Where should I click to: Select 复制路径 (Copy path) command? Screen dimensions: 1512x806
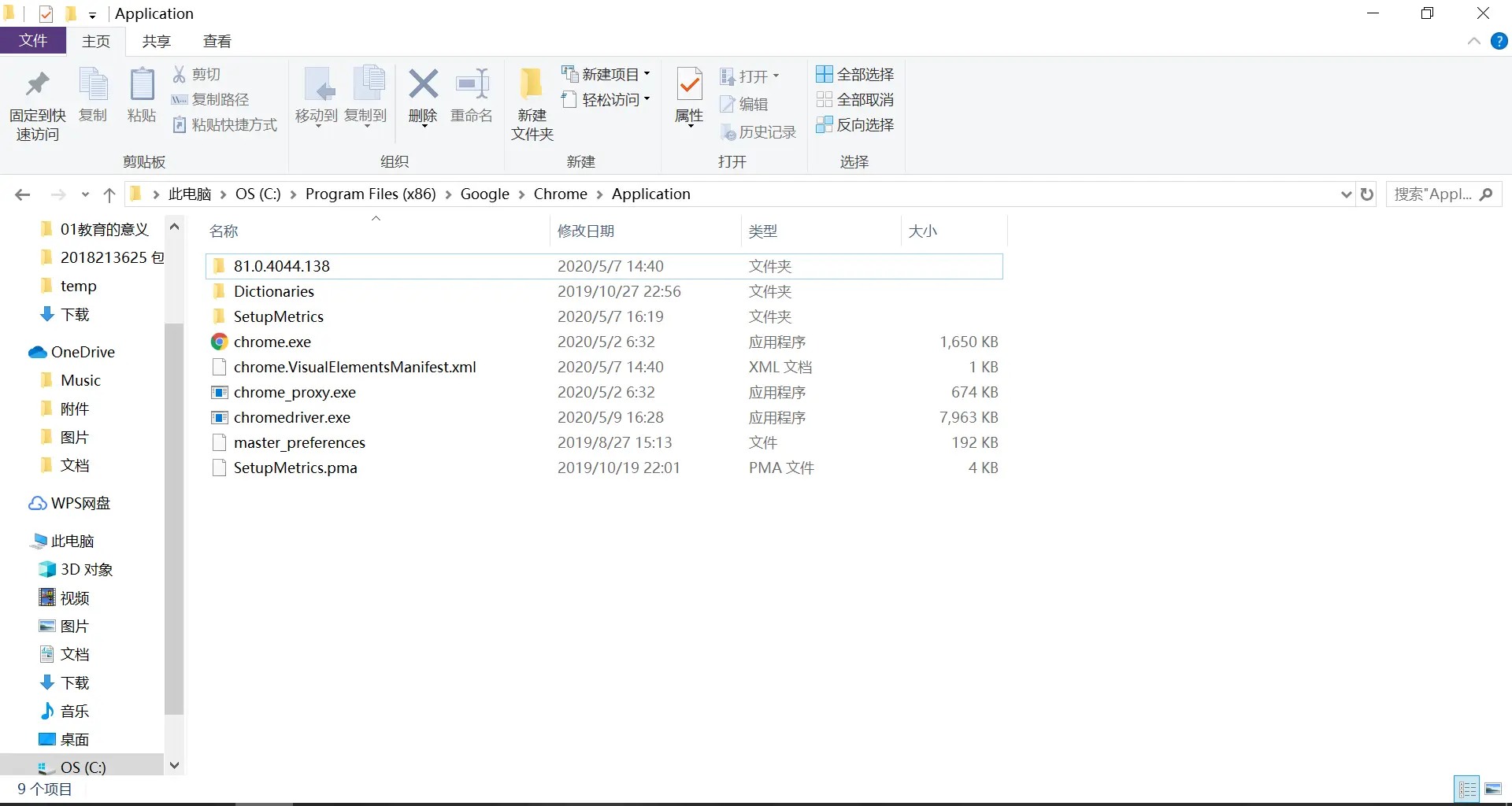(x=211, y=100)
